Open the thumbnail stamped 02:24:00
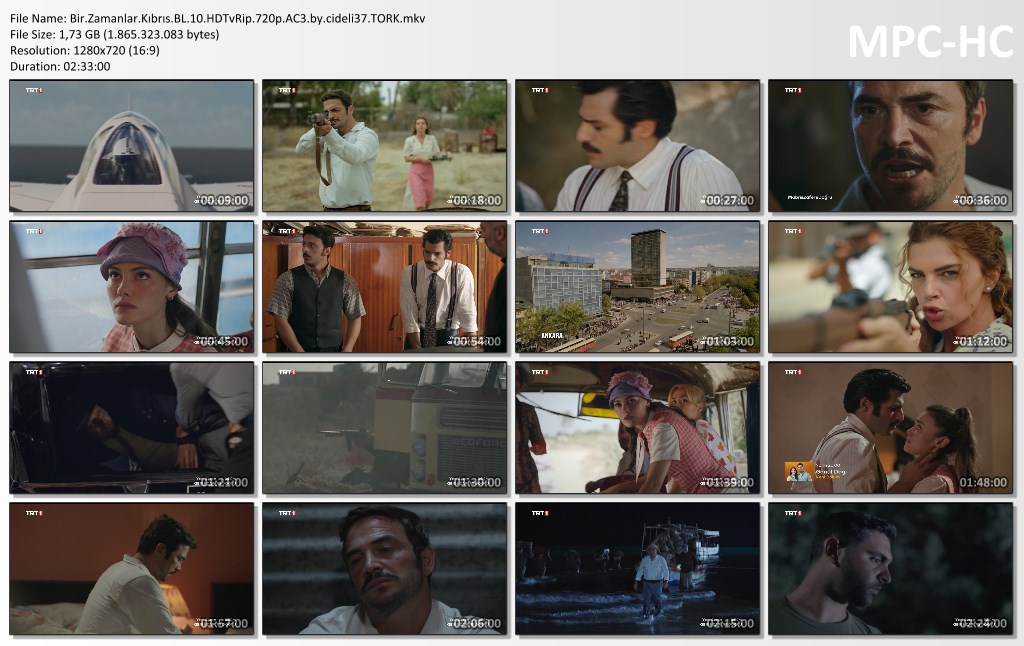Image resolution: width=1024 pixels, height=646 pixels. tap(890, 569)
